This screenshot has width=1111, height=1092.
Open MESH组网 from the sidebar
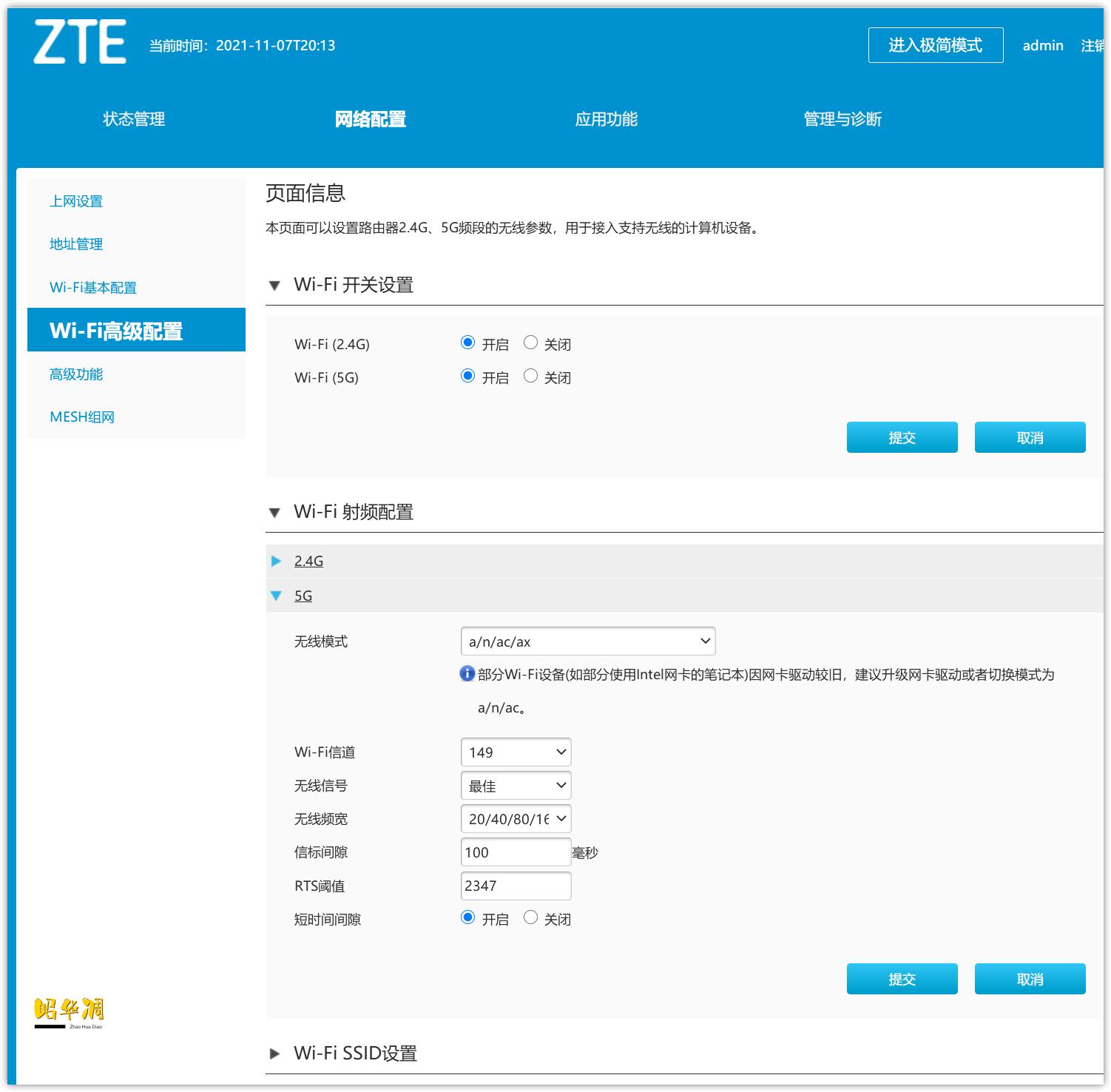pyautogui.click(x=81, y=417)
